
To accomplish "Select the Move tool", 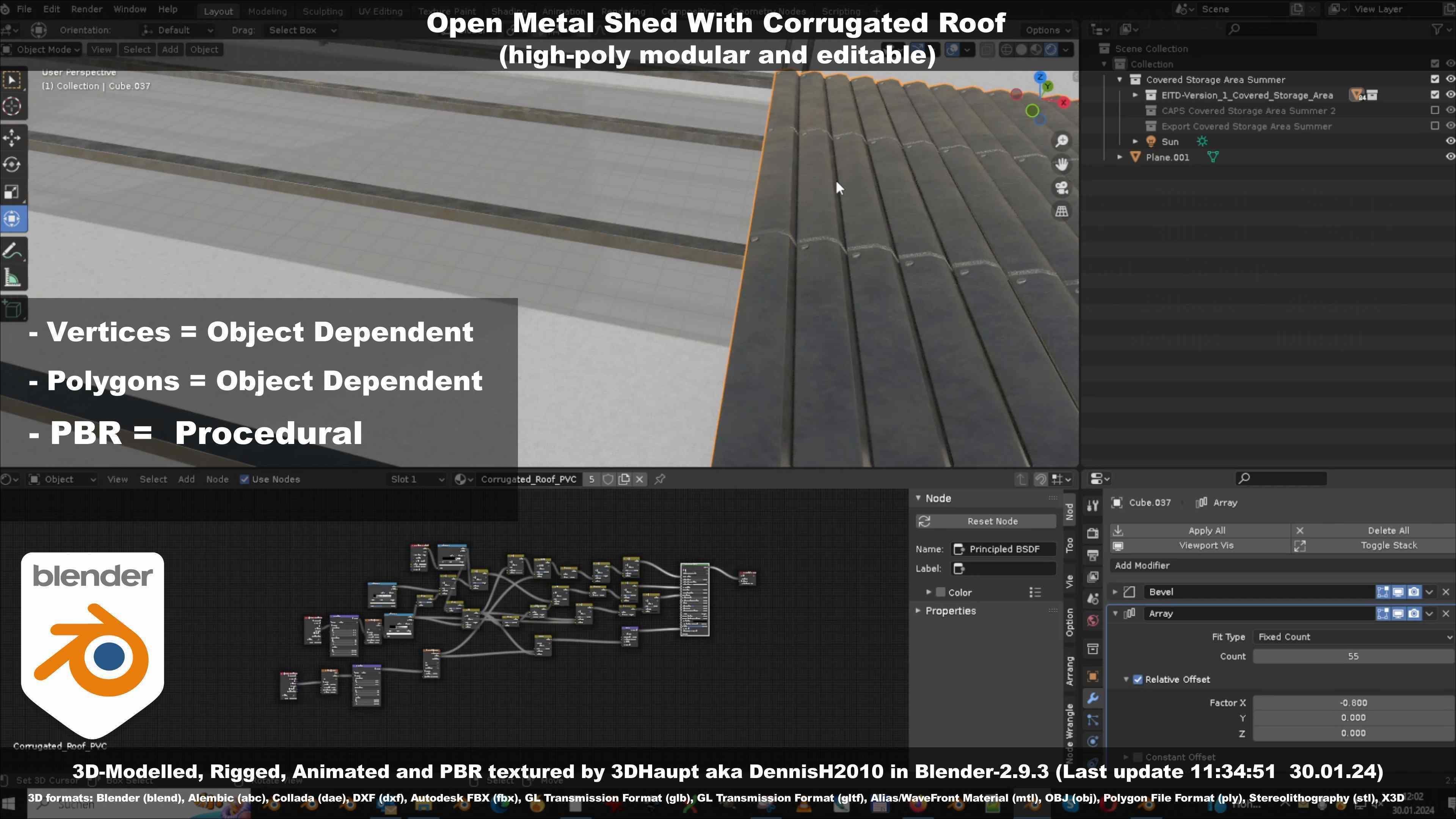I will click(13, 138).
